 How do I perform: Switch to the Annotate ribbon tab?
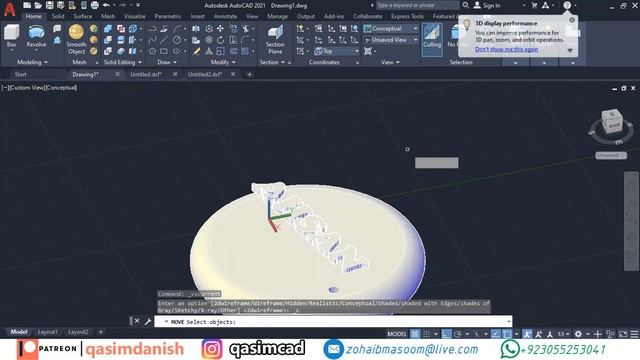pyautogui.click(x=225, y=16)
